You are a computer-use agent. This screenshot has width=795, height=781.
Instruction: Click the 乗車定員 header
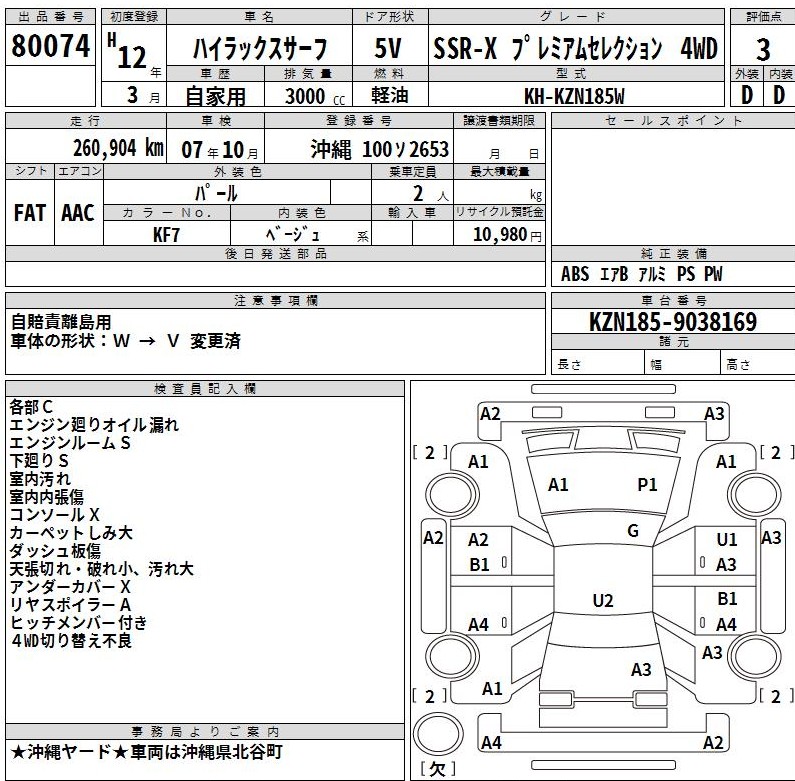tap(412, 171)
